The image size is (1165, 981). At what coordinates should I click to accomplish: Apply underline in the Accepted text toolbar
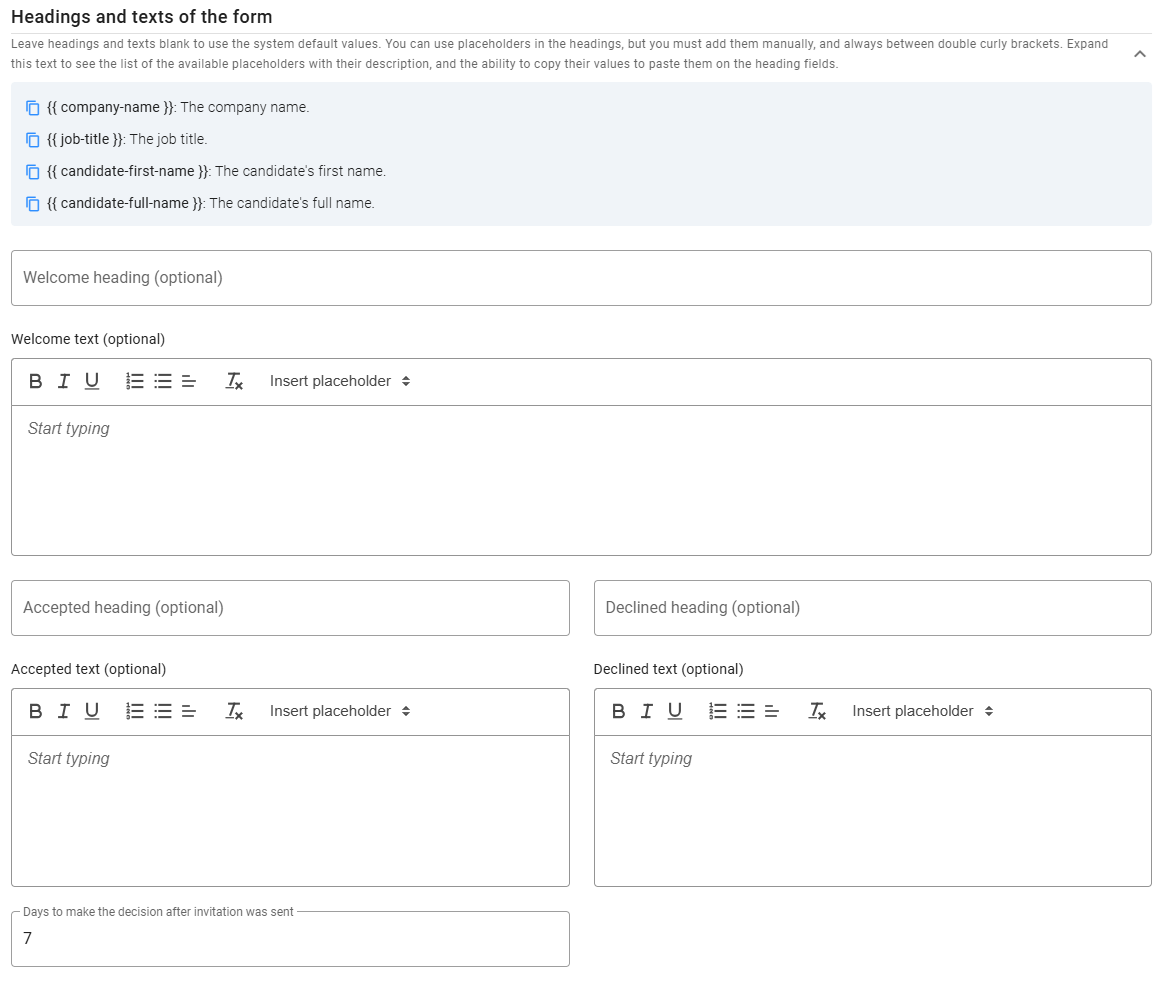click(92, 711)
